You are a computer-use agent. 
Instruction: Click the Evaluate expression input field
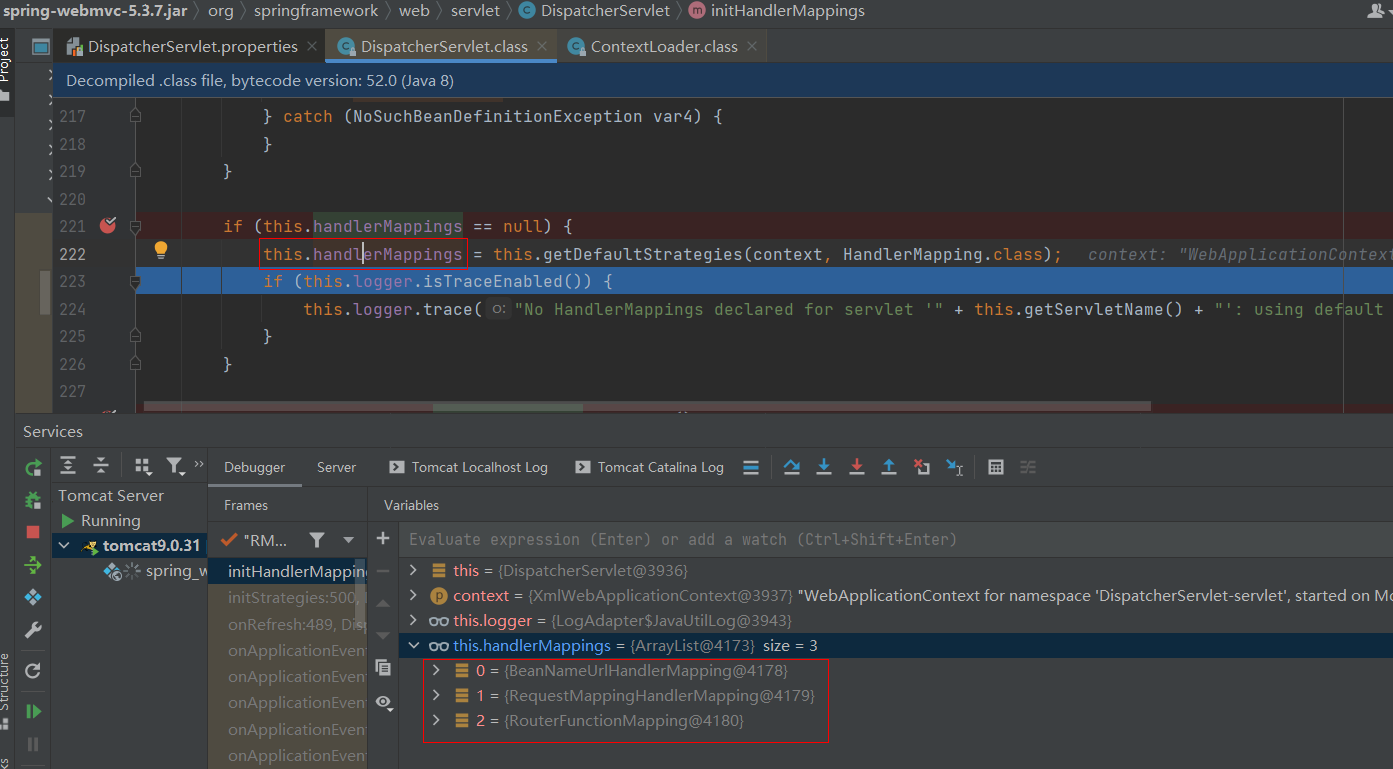(896, 539)
